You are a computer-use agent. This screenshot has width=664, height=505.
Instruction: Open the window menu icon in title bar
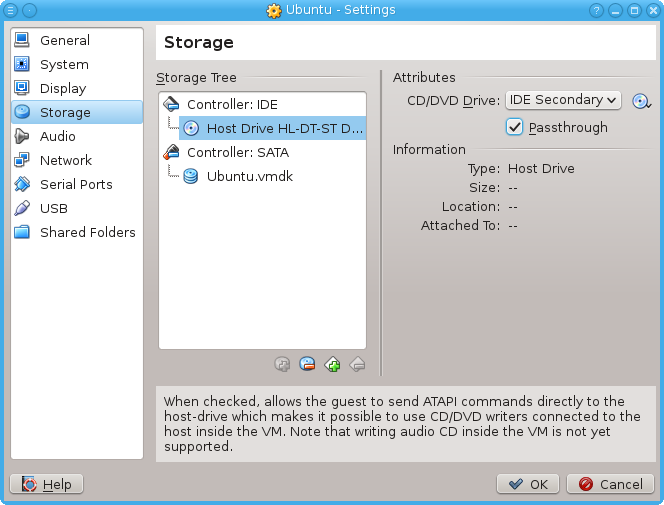coord(11,10)
